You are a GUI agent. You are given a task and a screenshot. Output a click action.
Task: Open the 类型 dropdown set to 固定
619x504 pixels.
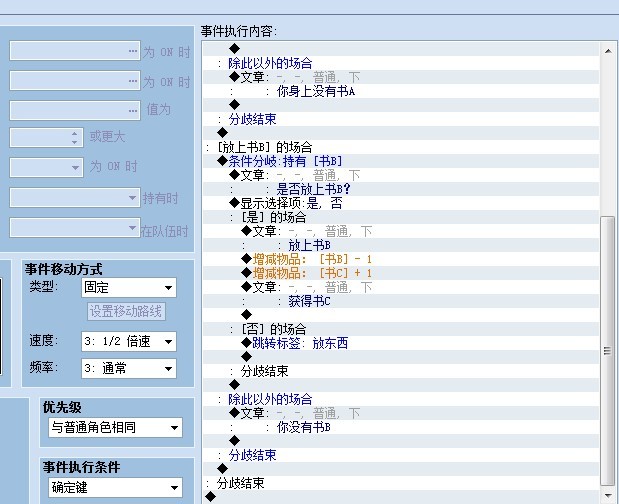pyautogui.click(x=129, y=288)
